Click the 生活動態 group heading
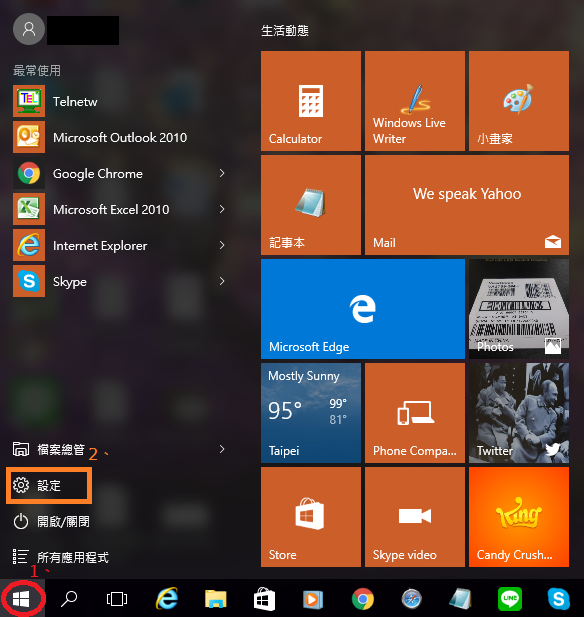584x617 pixels. [x=285, y=31]
